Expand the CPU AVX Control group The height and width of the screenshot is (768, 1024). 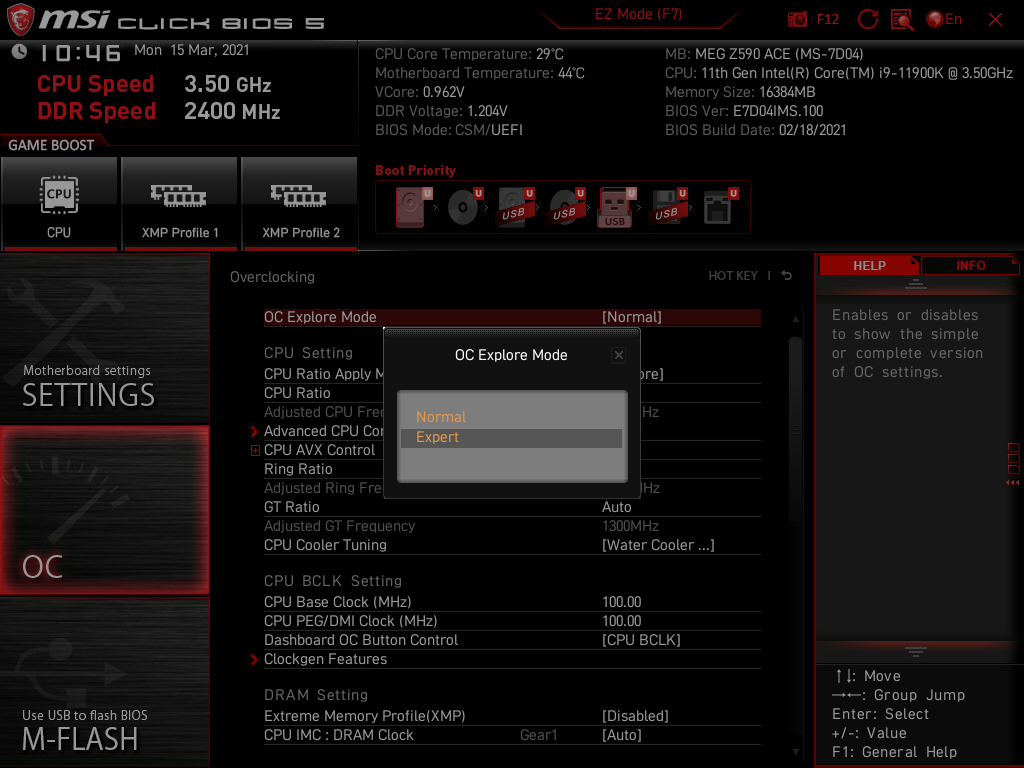click(255, 450)
